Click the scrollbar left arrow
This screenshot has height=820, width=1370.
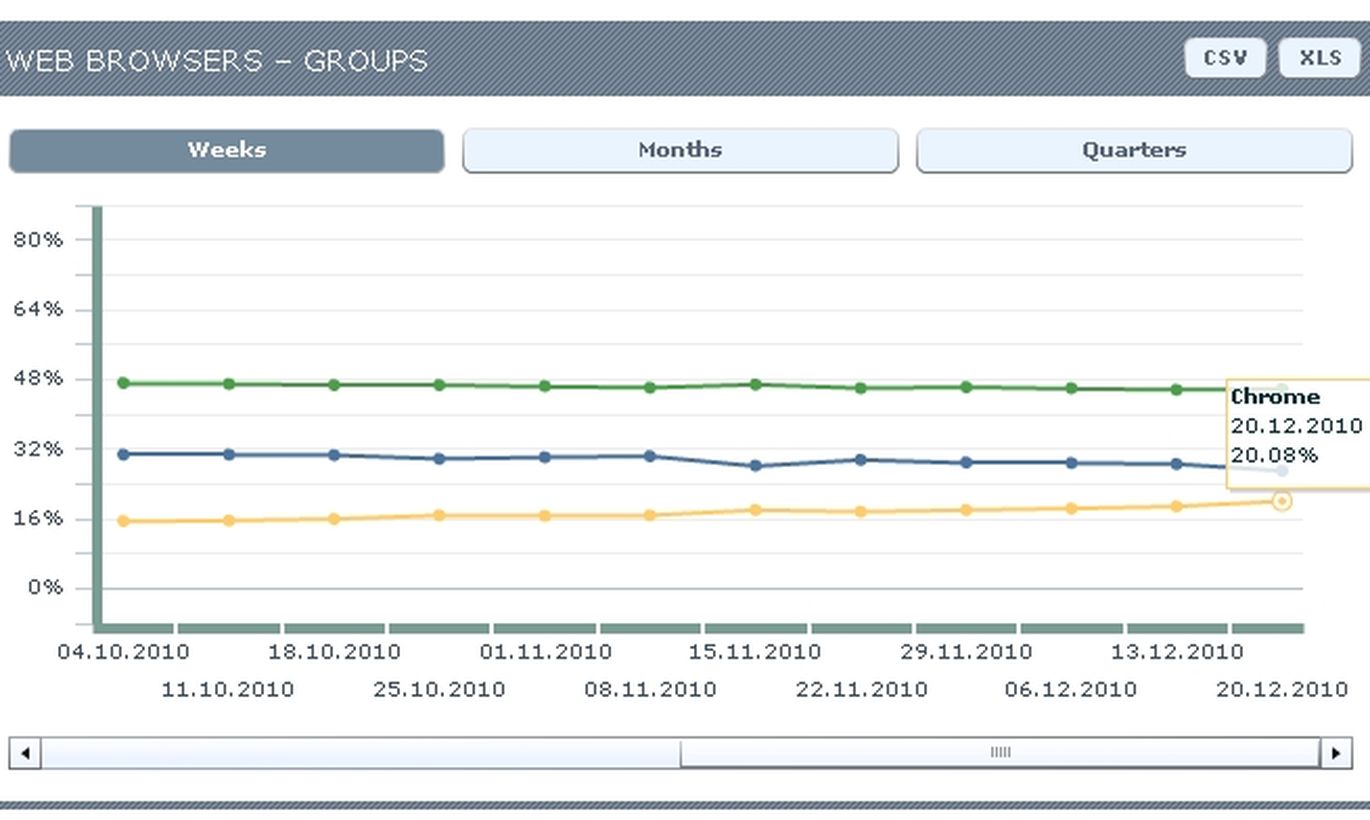[x=25, y=752]
